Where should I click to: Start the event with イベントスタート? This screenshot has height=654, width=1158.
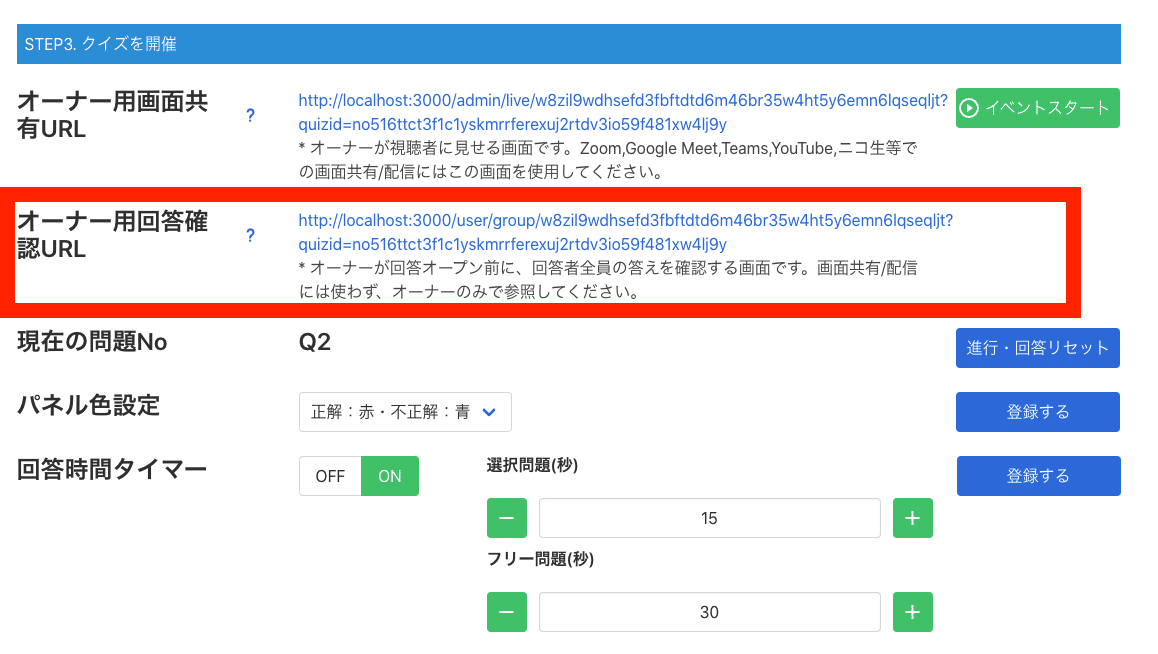pos(1037,108)
